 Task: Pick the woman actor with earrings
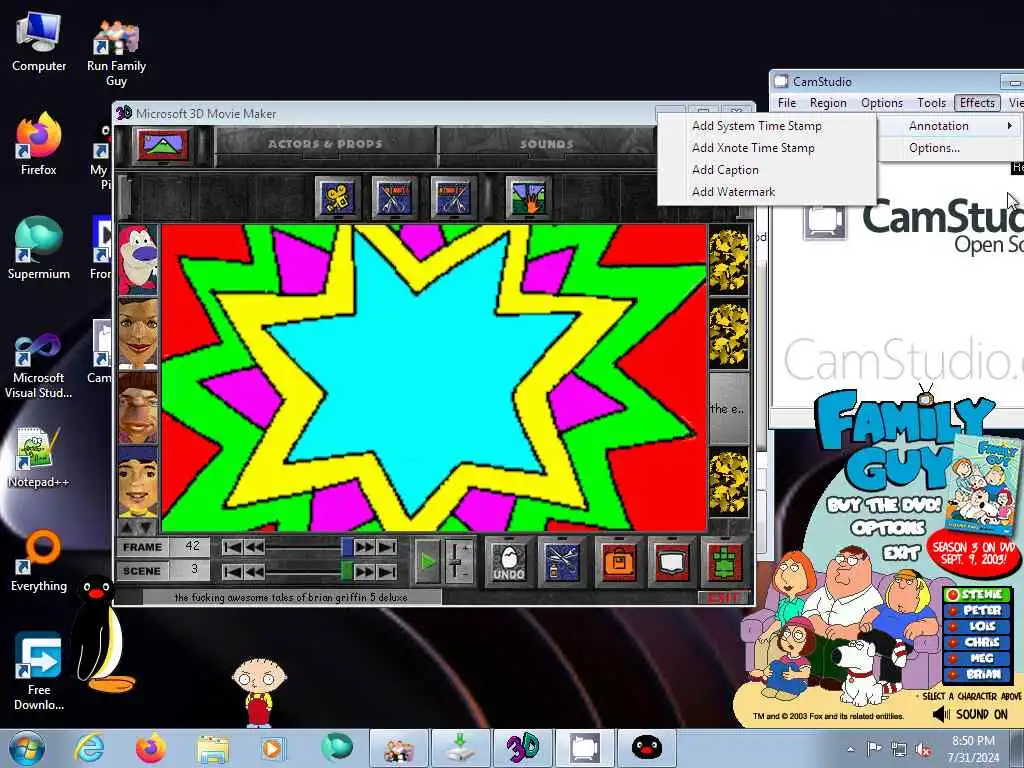click(138, 334)
